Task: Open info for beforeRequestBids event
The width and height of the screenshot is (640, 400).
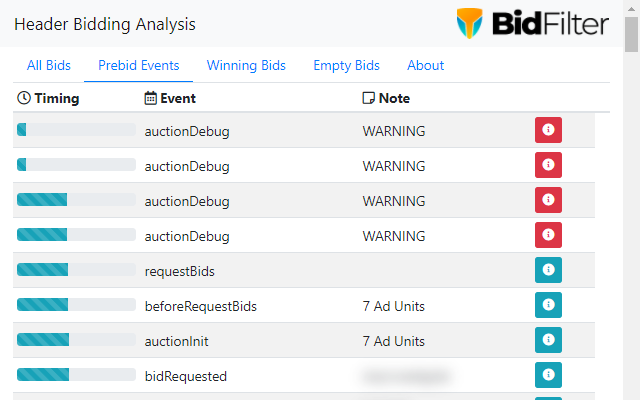Action: [x=548, y=305]
